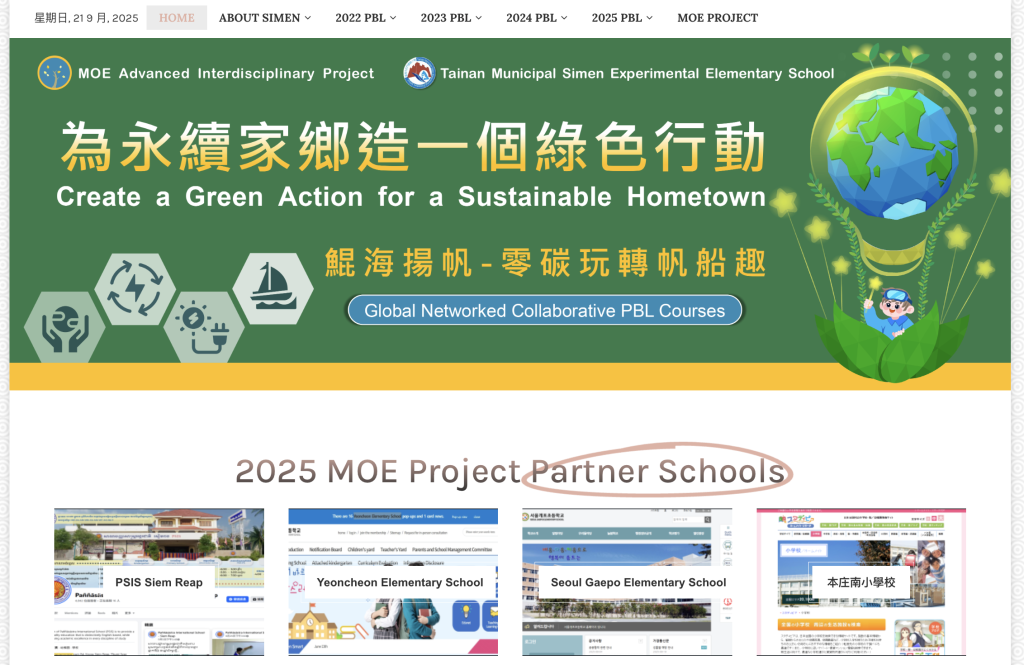This screenshot has width=1024, height=665.
Task: Go to the HOME menu tab
Action: (x=177, y=18)
